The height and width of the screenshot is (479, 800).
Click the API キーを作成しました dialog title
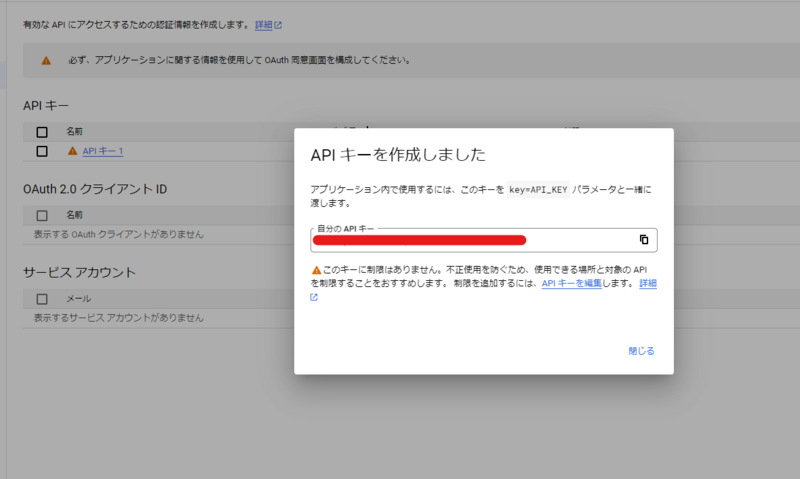[398, 155]
